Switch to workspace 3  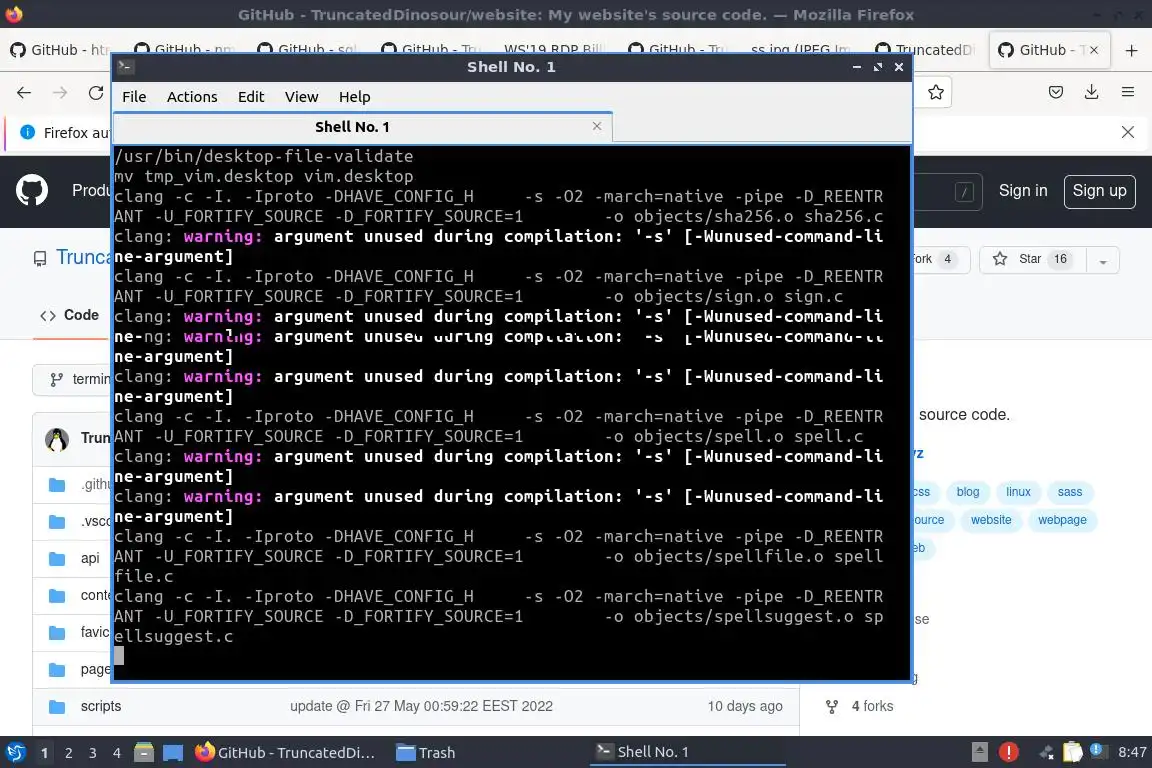tap(93, 753)
